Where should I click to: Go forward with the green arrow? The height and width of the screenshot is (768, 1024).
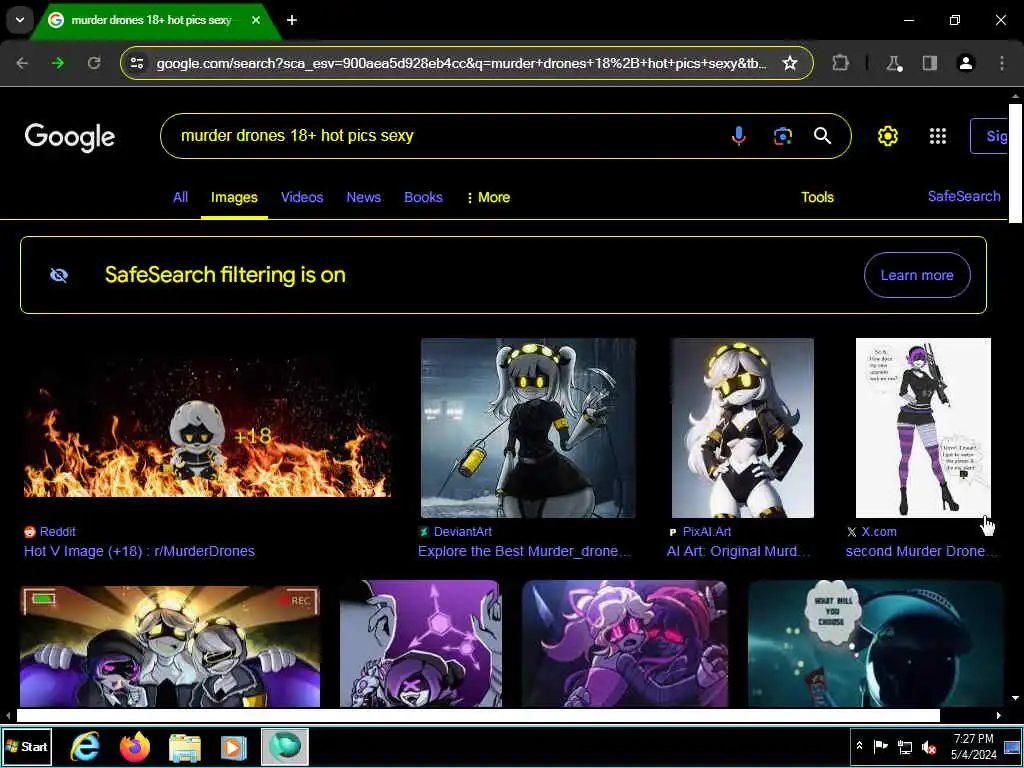pos(58,63)
